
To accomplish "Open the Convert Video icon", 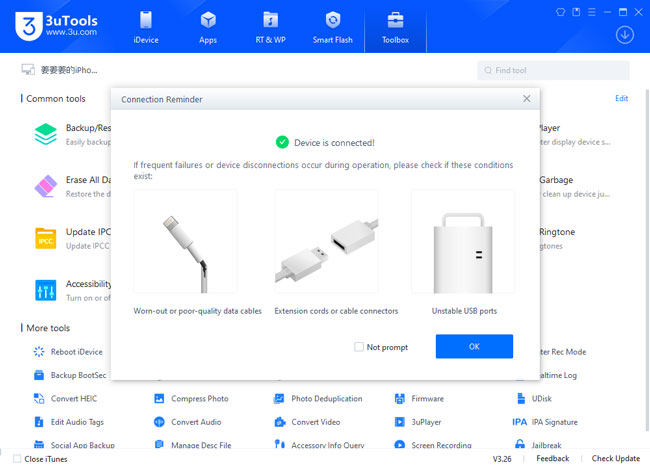I will 280,422.
